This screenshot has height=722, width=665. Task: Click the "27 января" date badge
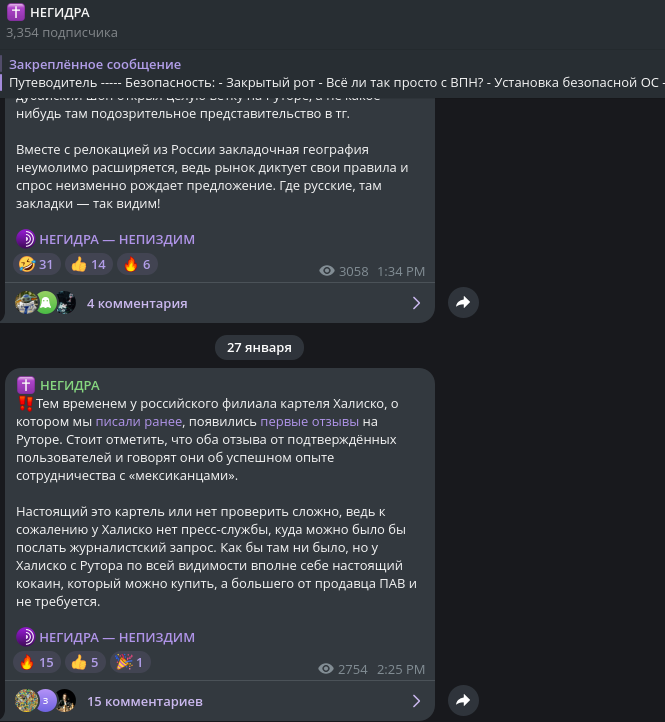[x=259, y=347]
